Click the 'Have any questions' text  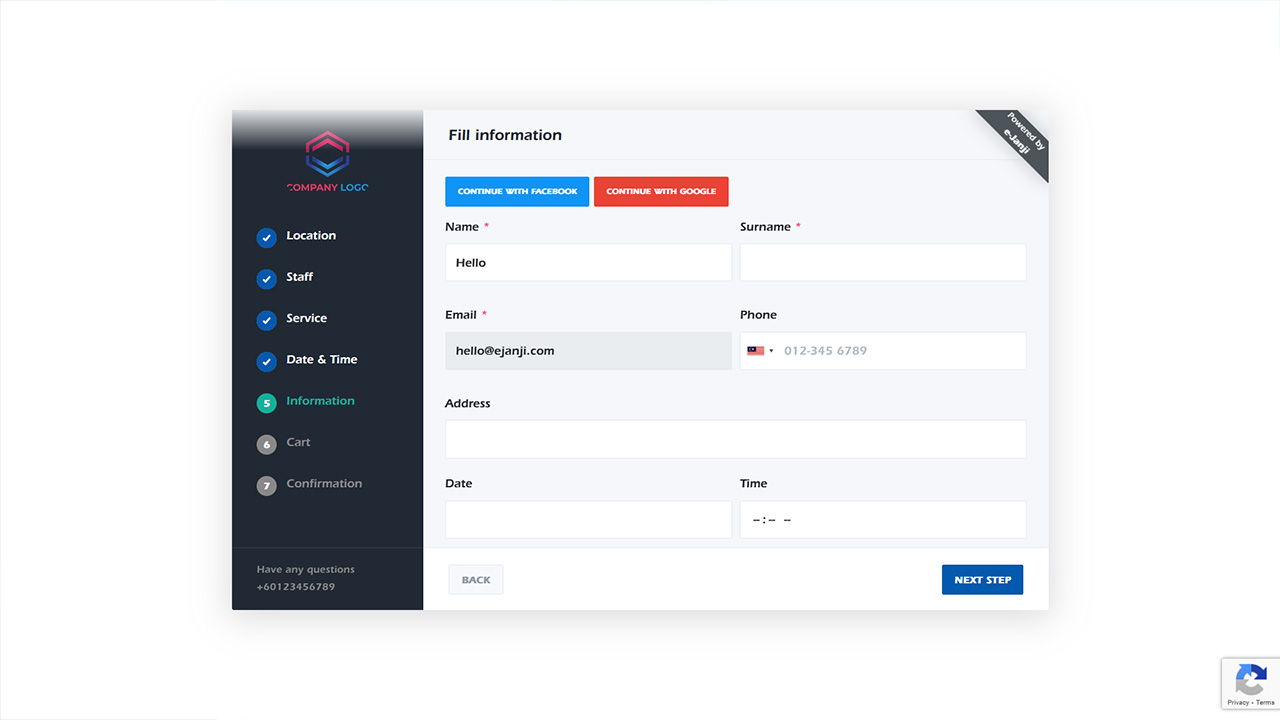pos(306,570)
